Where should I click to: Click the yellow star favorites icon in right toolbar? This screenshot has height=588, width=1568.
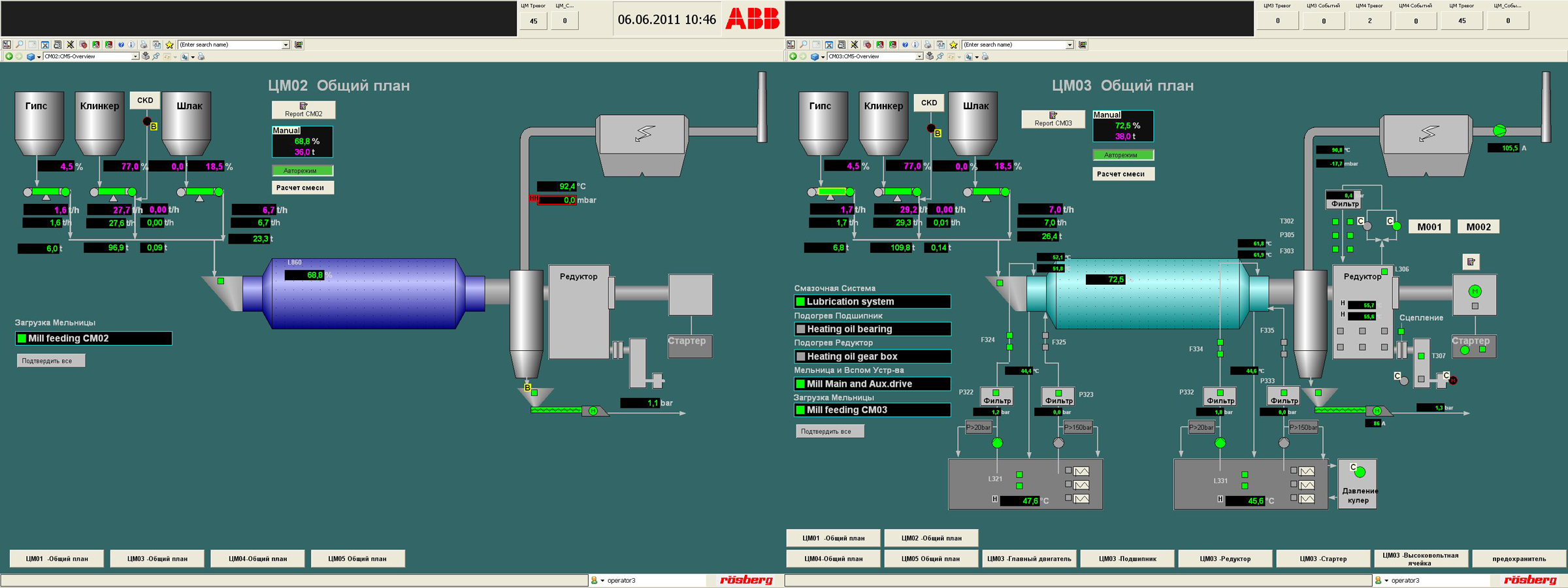953,44
